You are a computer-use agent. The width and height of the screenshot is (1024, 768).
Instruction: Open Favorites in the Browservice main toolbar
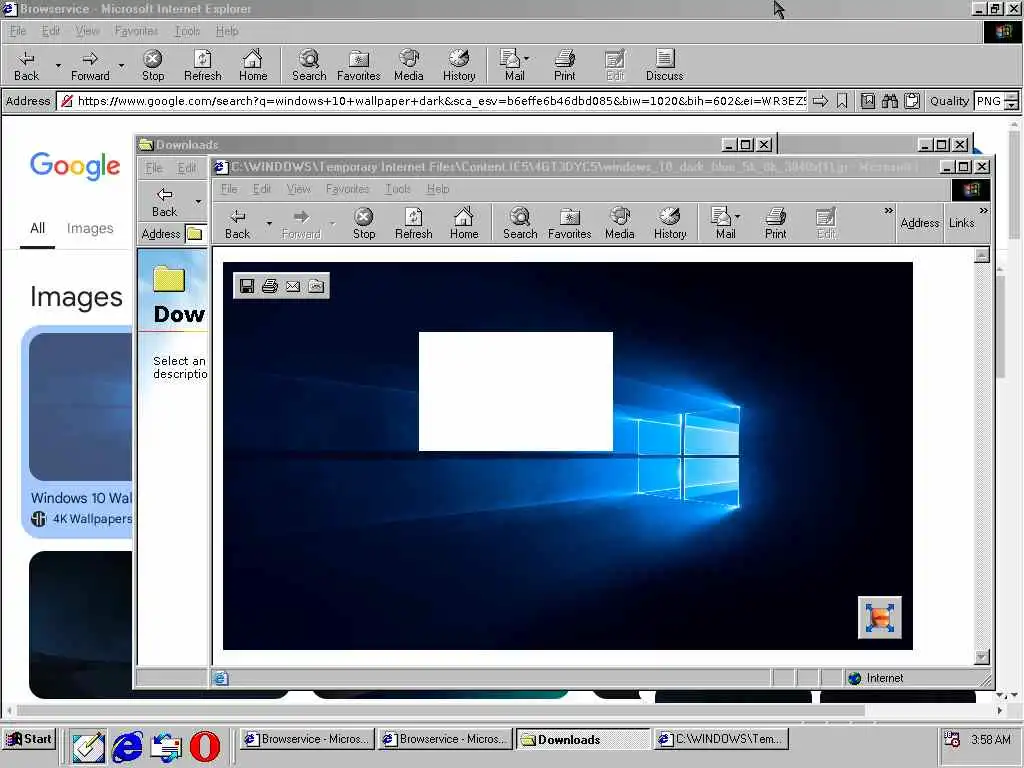(359, 66)
